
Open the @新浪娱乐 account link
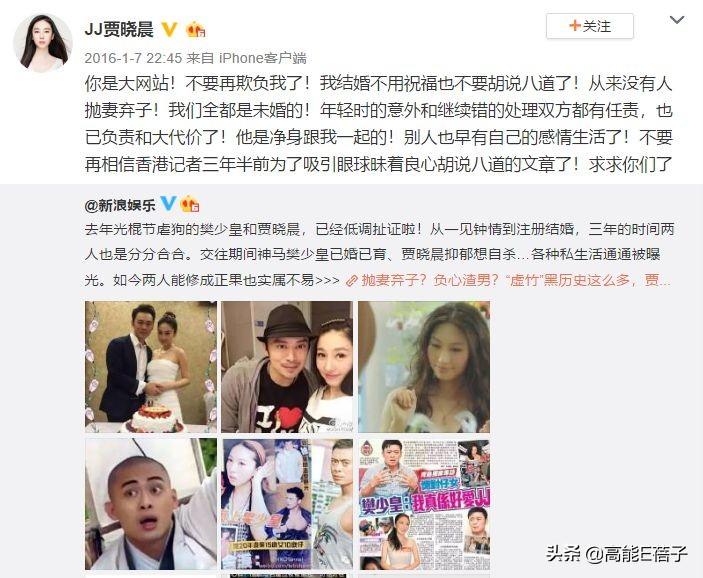120,205
